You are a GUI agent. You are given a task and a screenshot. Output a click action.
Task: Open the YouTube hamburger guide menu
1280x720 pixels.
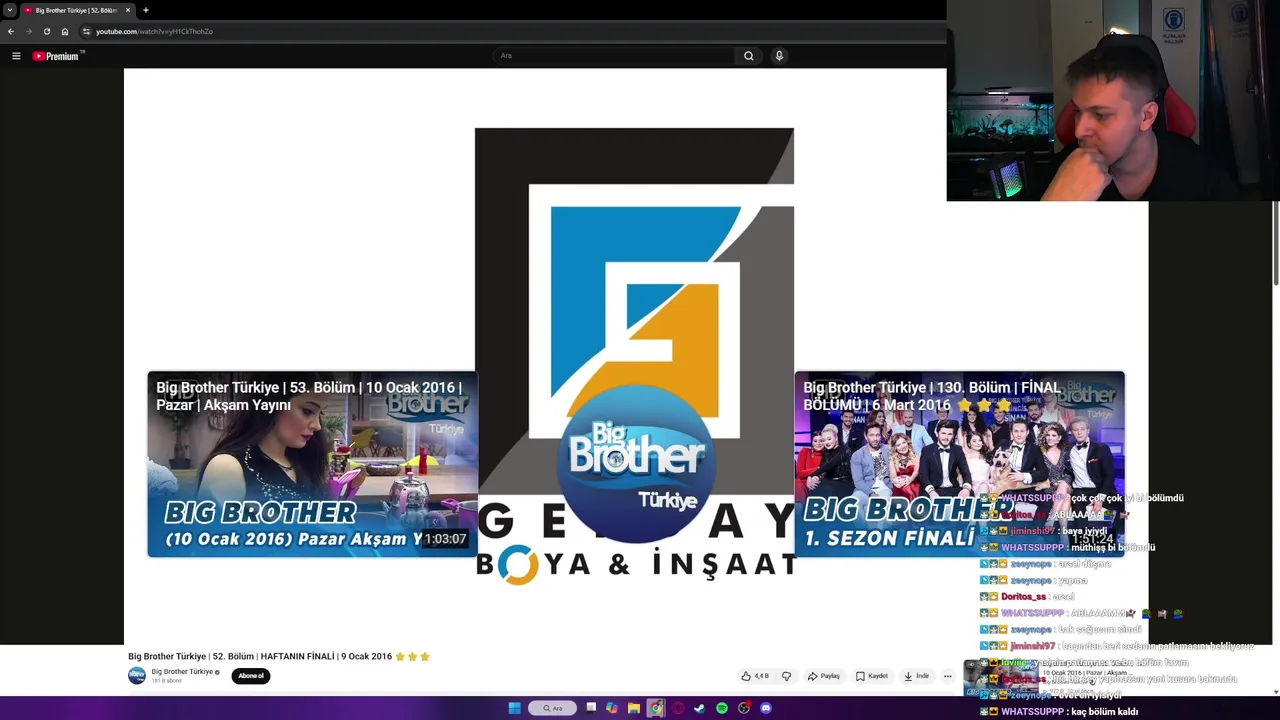[x=16, y=56]
